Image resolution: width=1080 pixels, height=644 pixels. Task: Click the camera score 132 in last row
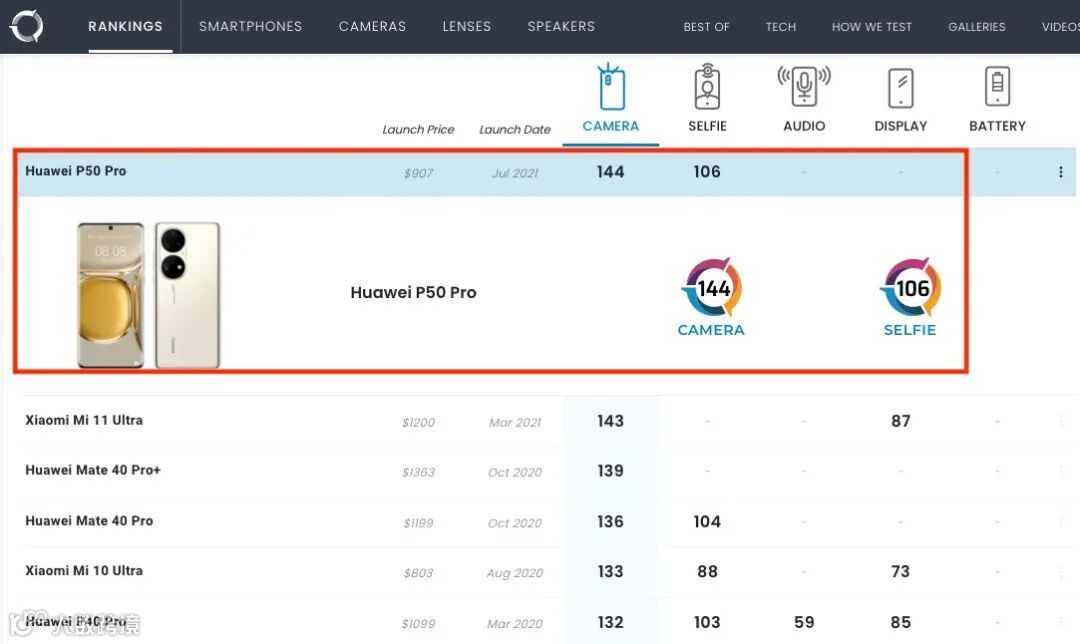pyautogui.click(x=610, y=622)
